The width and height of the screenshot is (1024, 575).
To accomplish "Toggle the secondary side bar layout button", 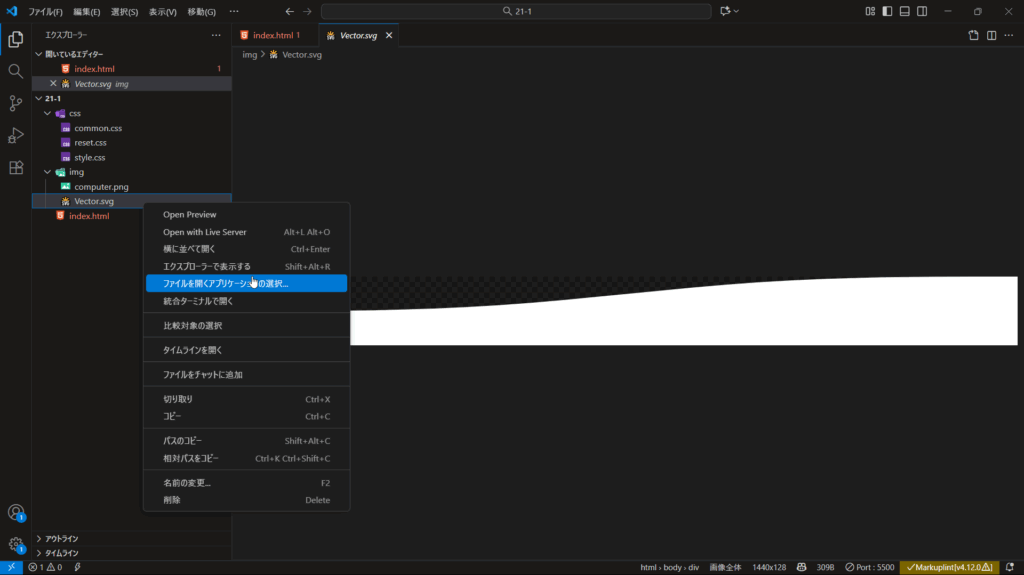I will tap(921, 11).
